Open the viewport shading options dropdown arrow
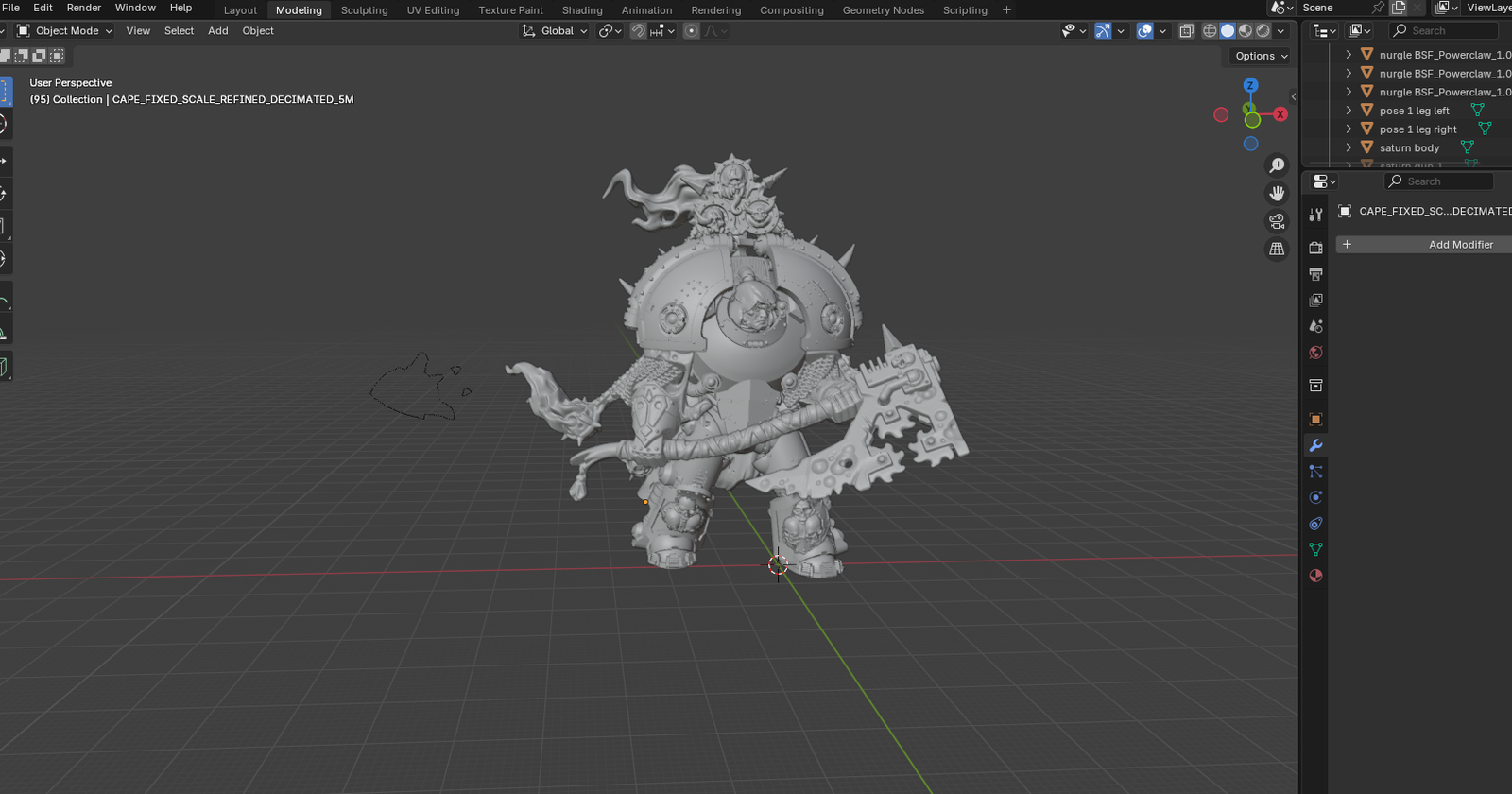This screenshot has height=794, width=1512. click(1281, 31)
